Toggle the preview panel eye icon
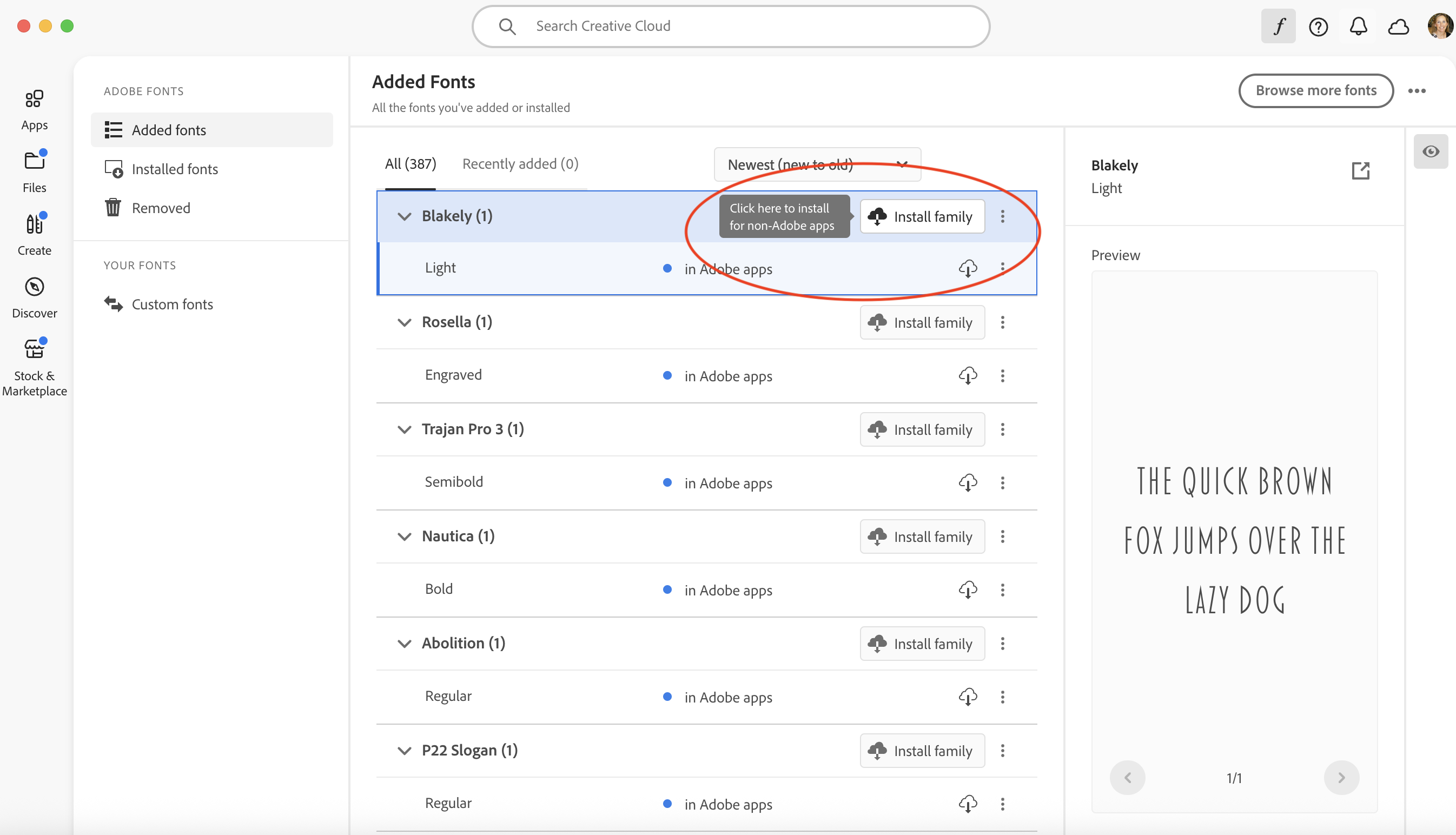1456x835 pixels. point(1431,151)
